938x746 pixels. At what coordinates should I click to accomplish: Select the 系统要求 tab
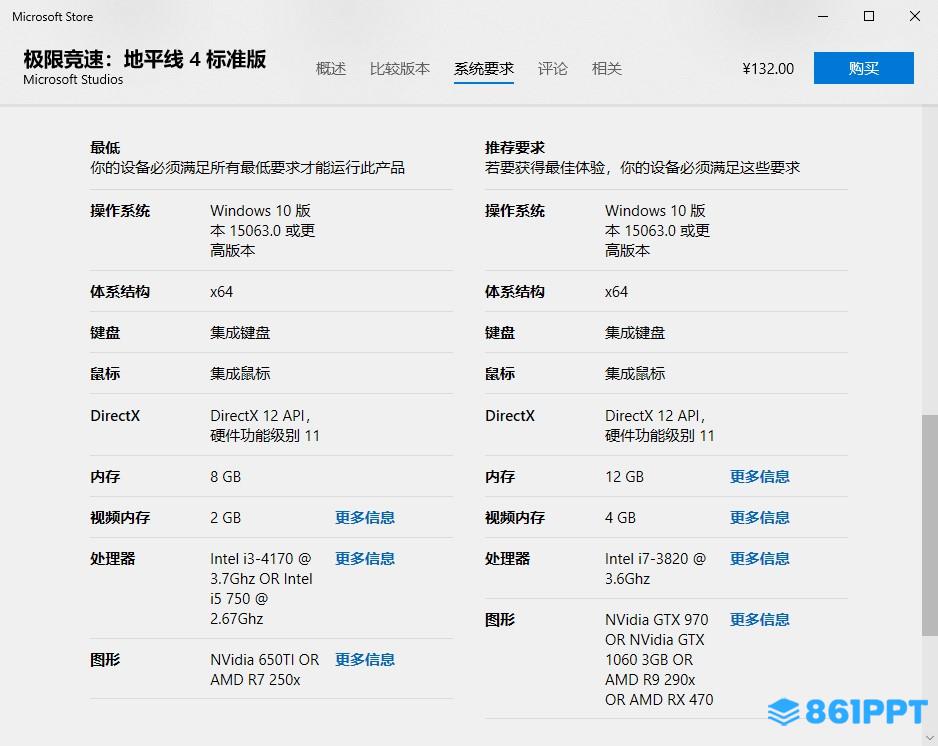[x=483, y=68]
